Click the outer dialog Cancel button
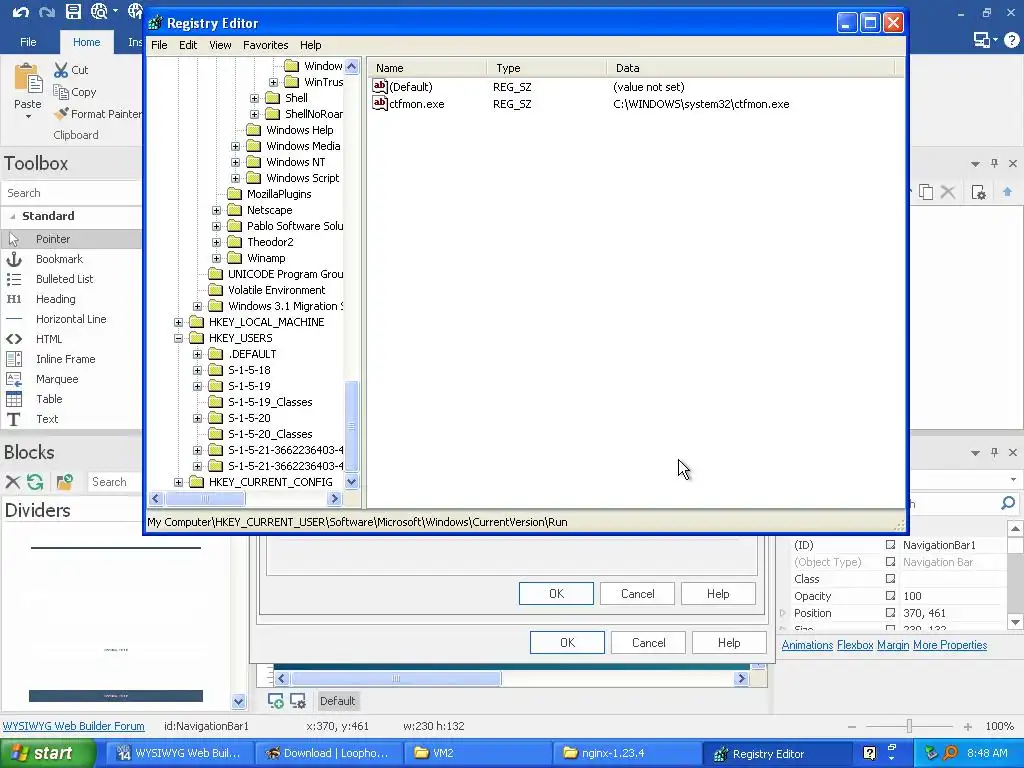This screenshot has height=768, width=1024. 648,643
